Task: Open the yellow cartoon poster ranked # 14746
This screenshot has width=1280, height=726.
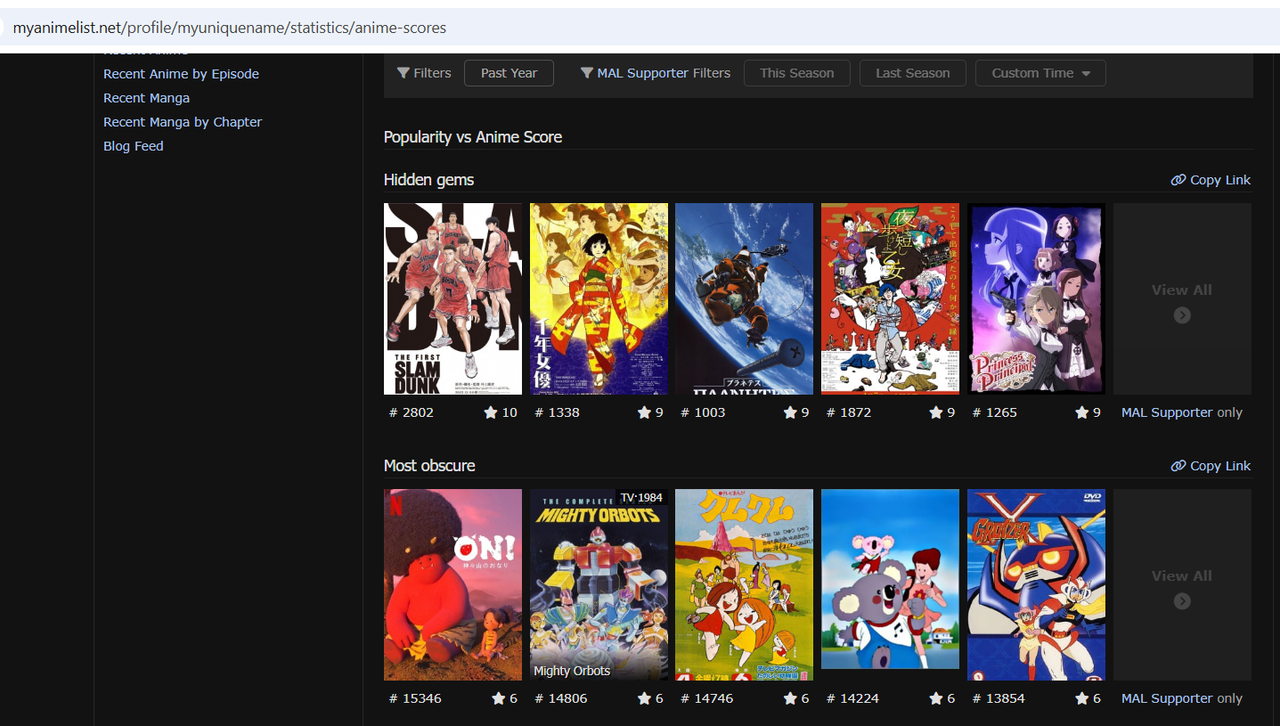Action: (x=744, y=585)
